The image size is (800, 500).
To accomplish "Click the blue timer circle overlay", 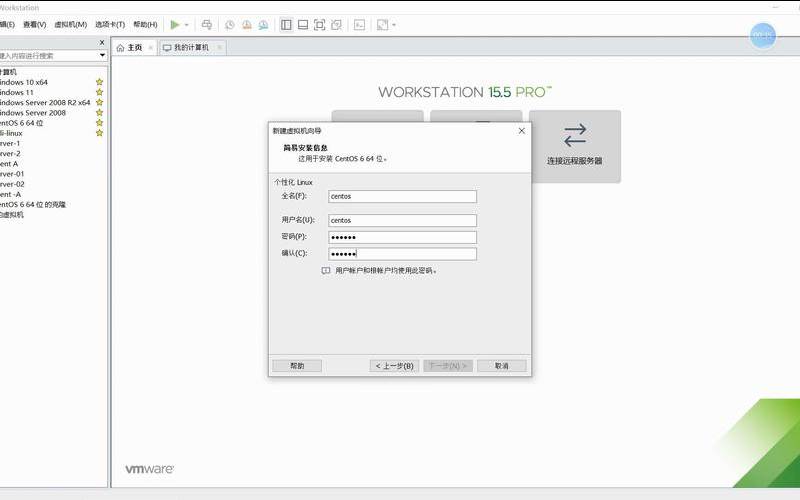I will (x=763, y=35).
